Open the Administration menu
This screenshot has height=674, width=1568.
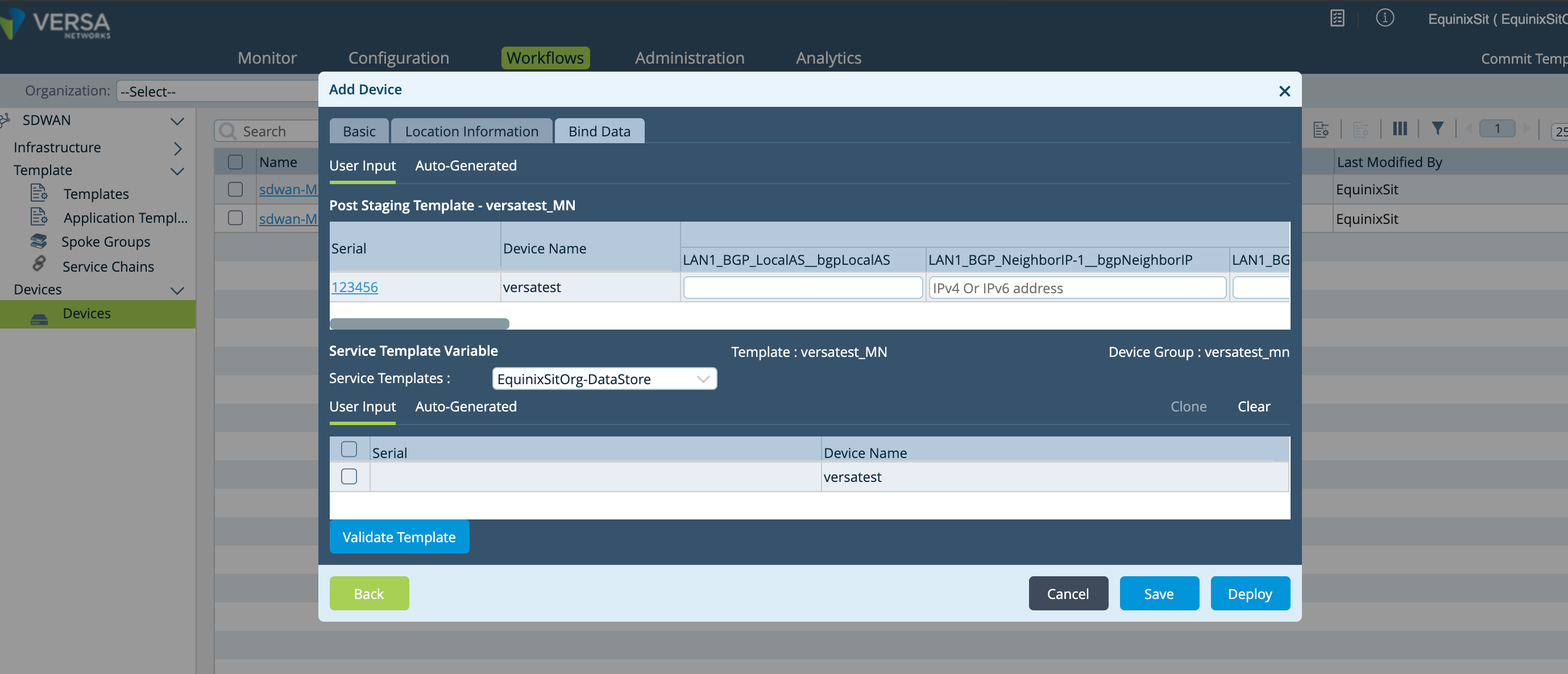tap(690, 58)
